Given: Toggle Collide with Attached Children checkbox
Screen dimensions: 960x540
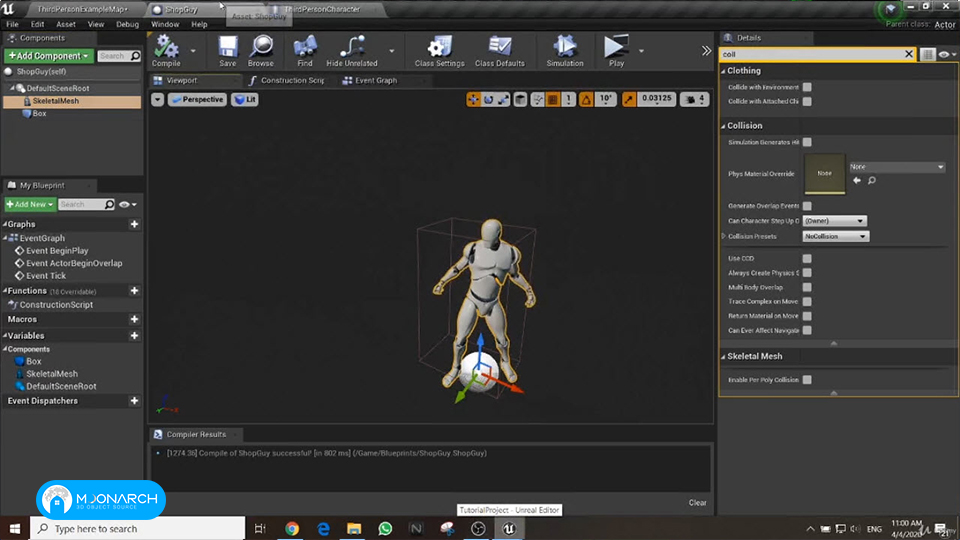Looking at the screenshot, I should pos(807,101).
